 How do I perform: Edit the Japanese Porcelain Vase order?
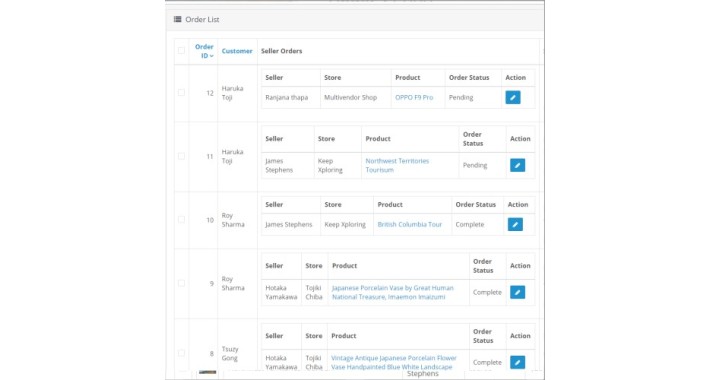(x=518, y=292)
